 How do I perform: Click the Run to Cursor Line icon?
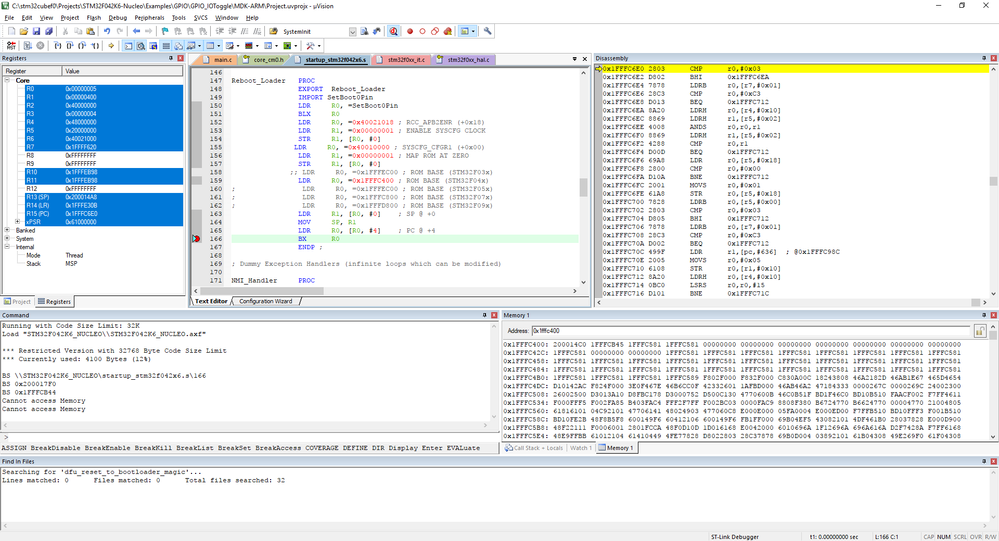point(95,46)
